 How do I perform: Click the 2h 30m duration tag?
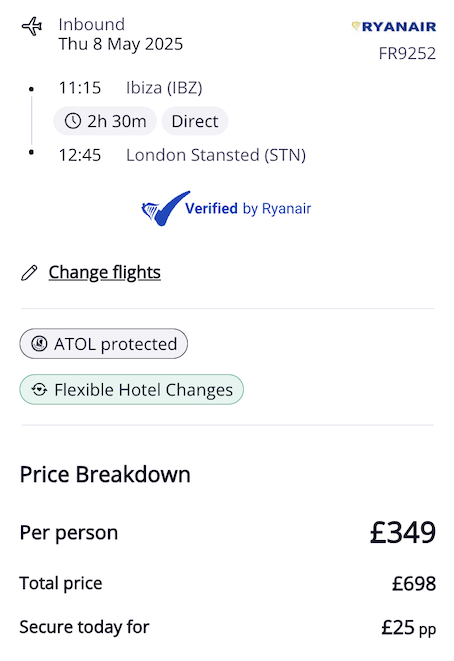105,121
